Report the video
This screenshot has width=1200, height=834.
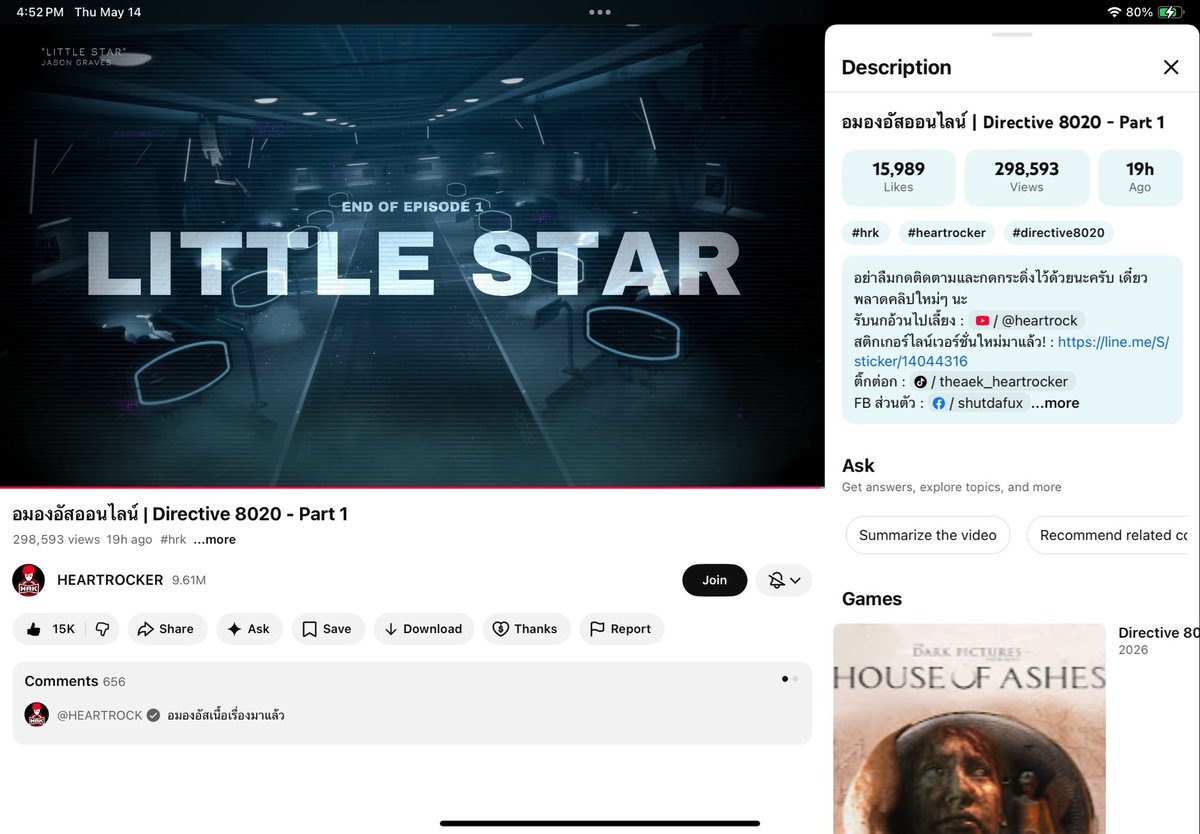point(621,629)
